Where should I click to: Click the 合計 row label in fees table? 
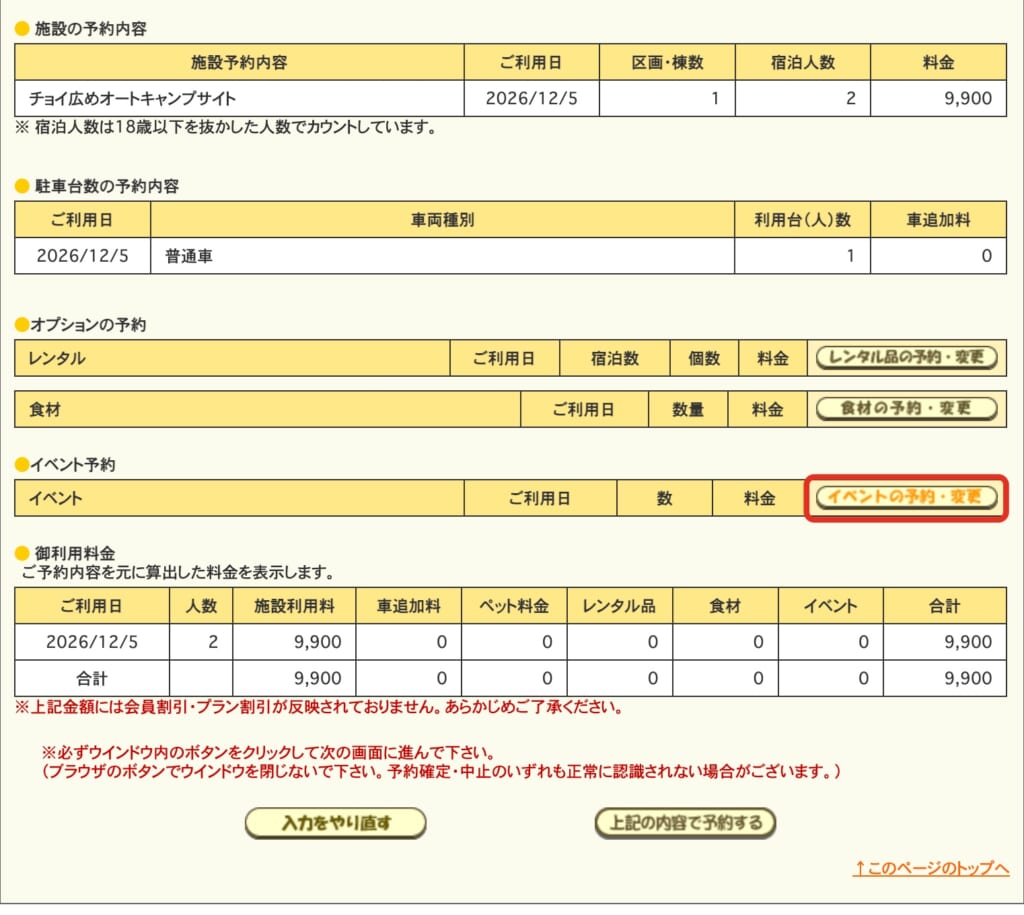91,679
